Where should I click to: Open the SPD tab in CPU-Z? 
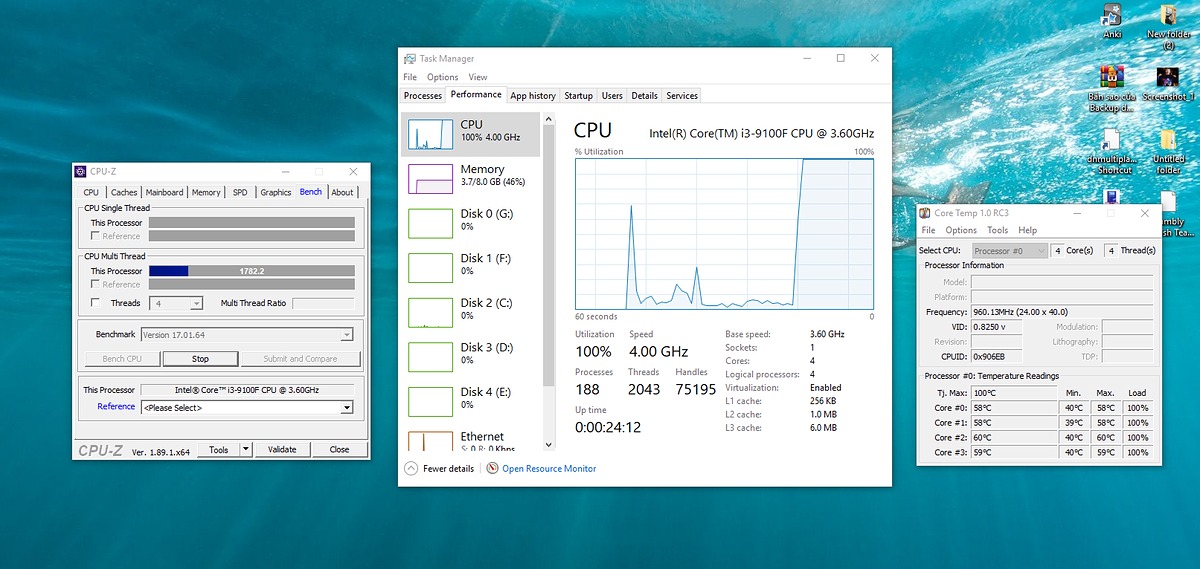(240, 192)
